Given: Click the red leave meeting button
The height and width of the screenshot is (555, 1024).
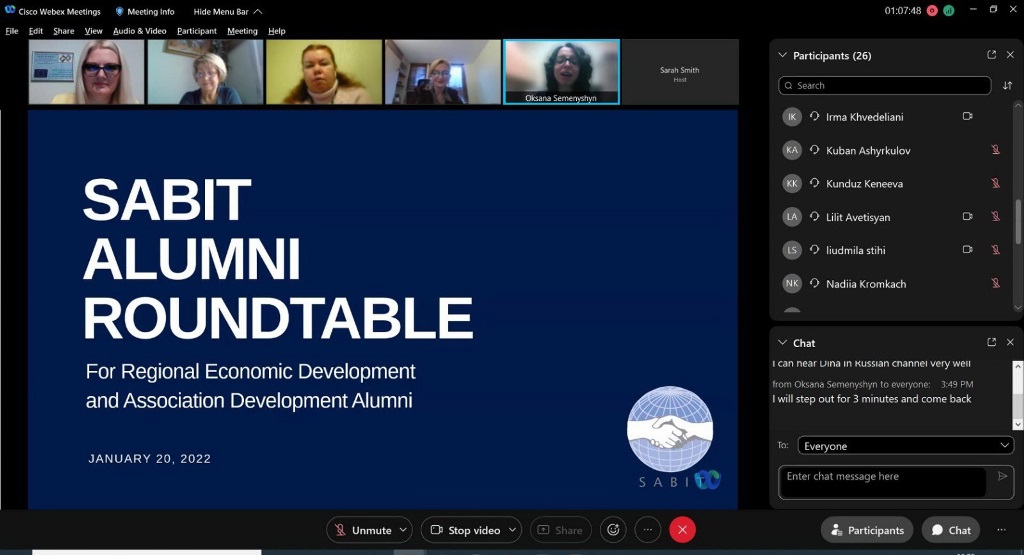Looking at the screenshot, I should 682,530.
